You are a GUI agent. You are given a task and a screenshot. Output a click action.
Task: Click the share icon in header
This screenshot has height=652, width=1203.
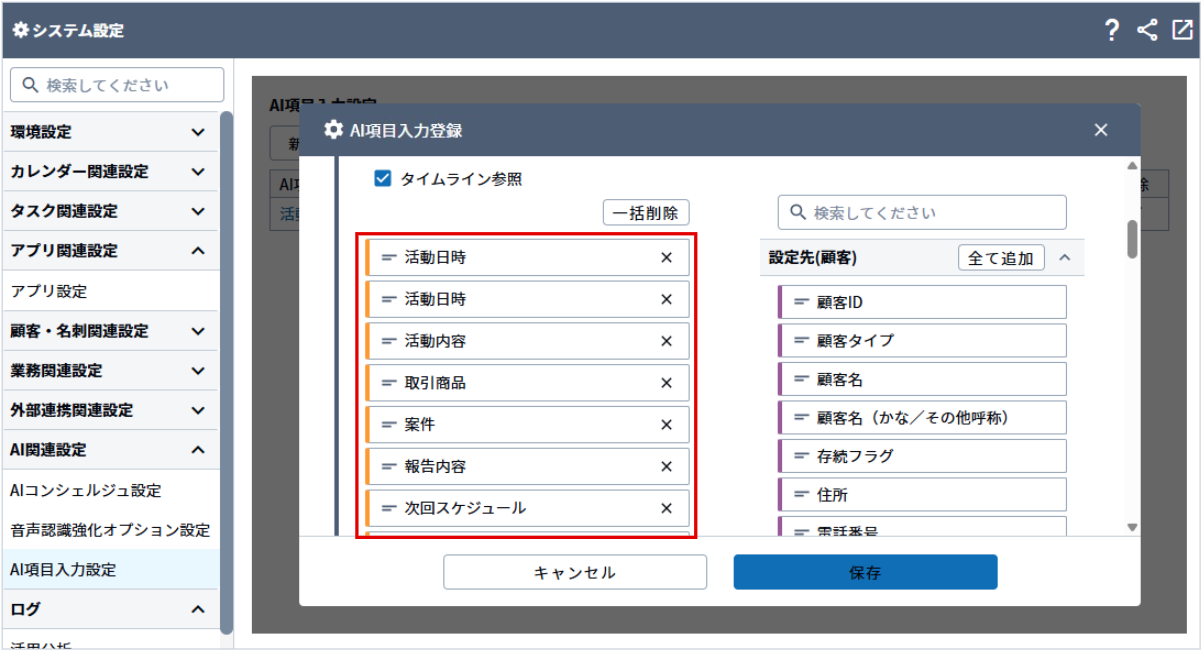(1147, 30)
